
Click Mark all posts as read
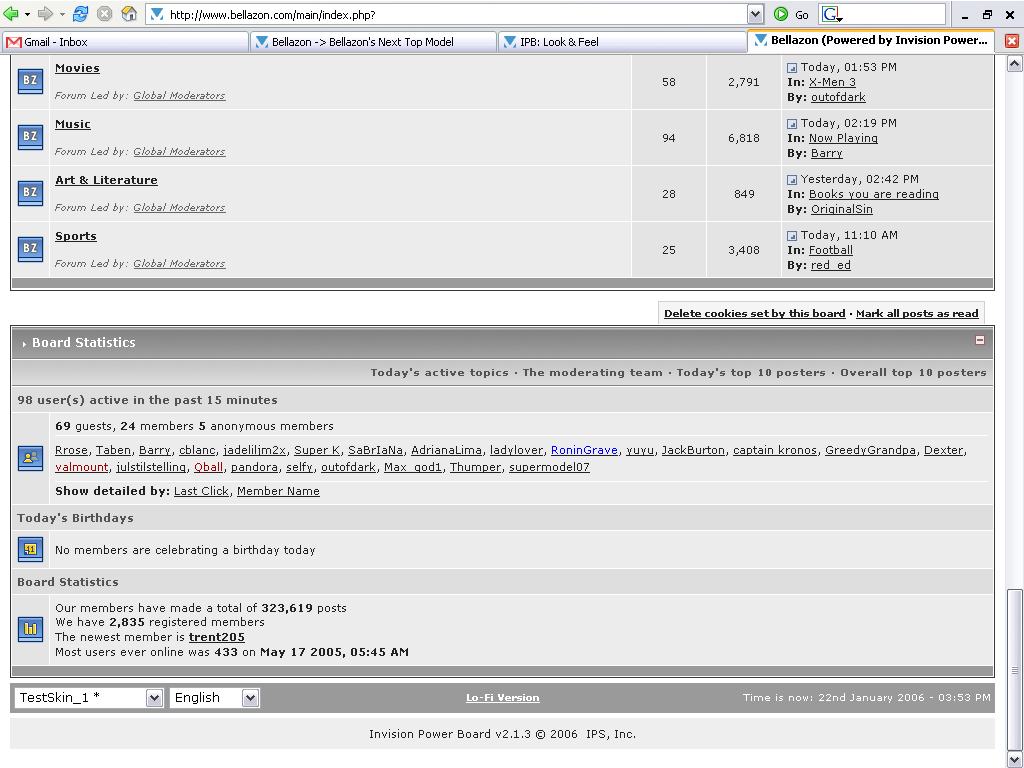[x=917, y=314]
